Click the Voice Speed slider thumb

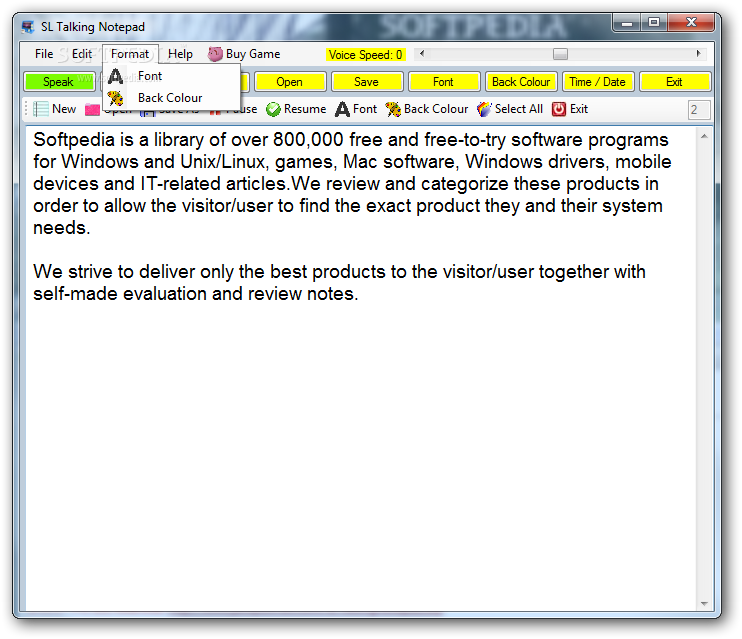560,54
